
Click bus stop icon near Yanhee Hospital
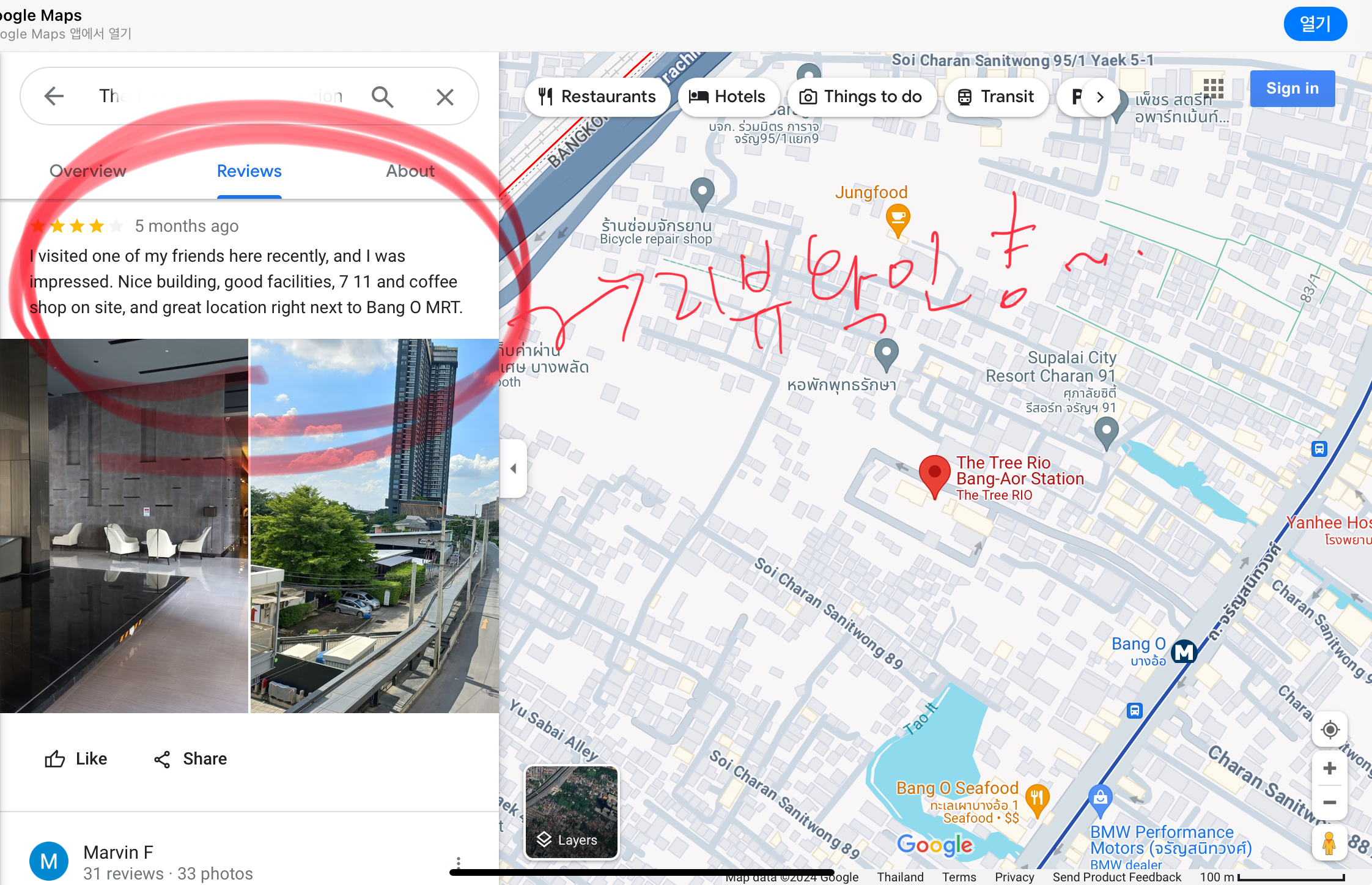[x=1319, y=450]
